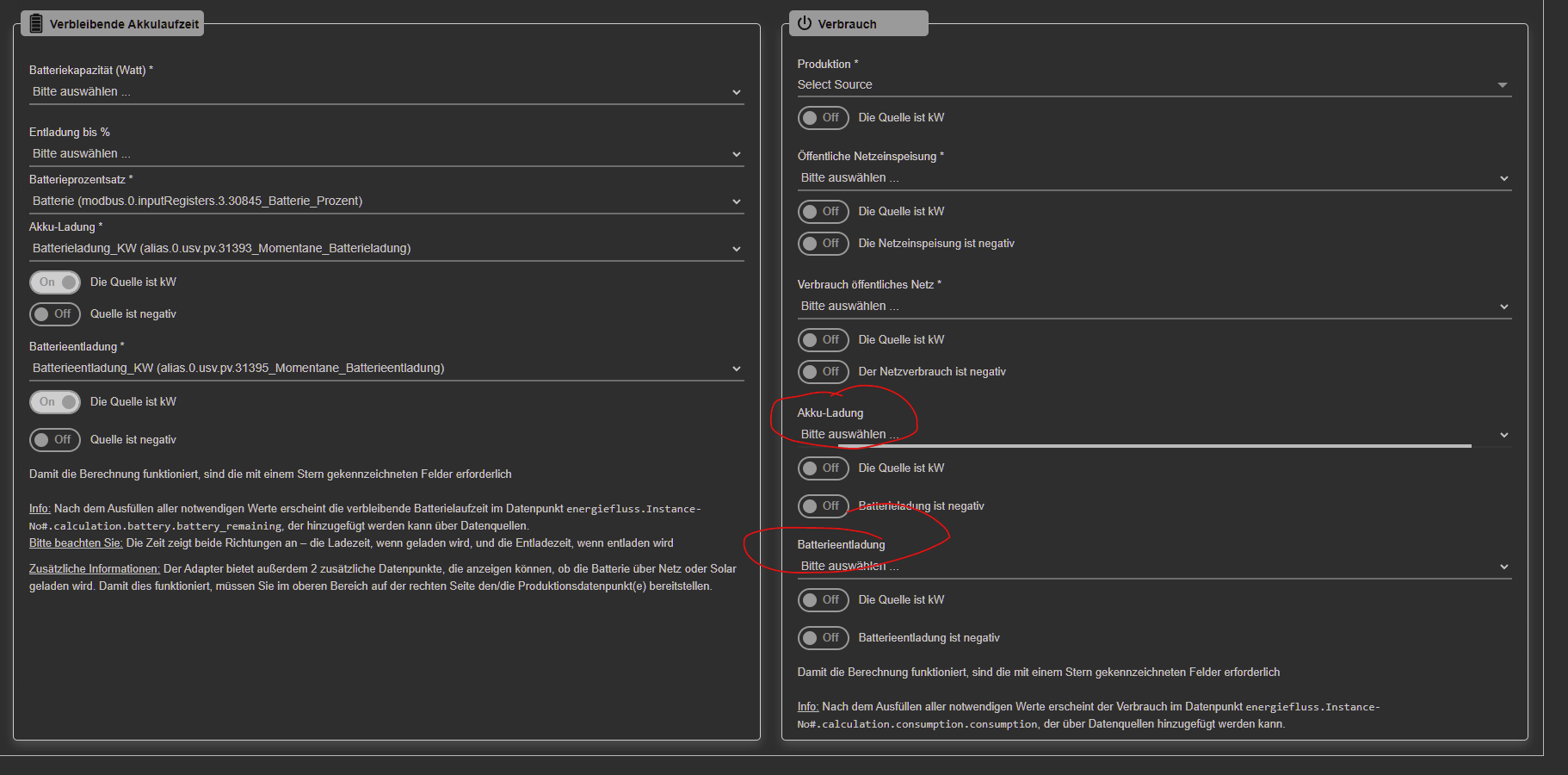
Task: Enable 'Die Quelle ist kW' under Öffentliche Netzeinspeisung
Action: point(824,212)
